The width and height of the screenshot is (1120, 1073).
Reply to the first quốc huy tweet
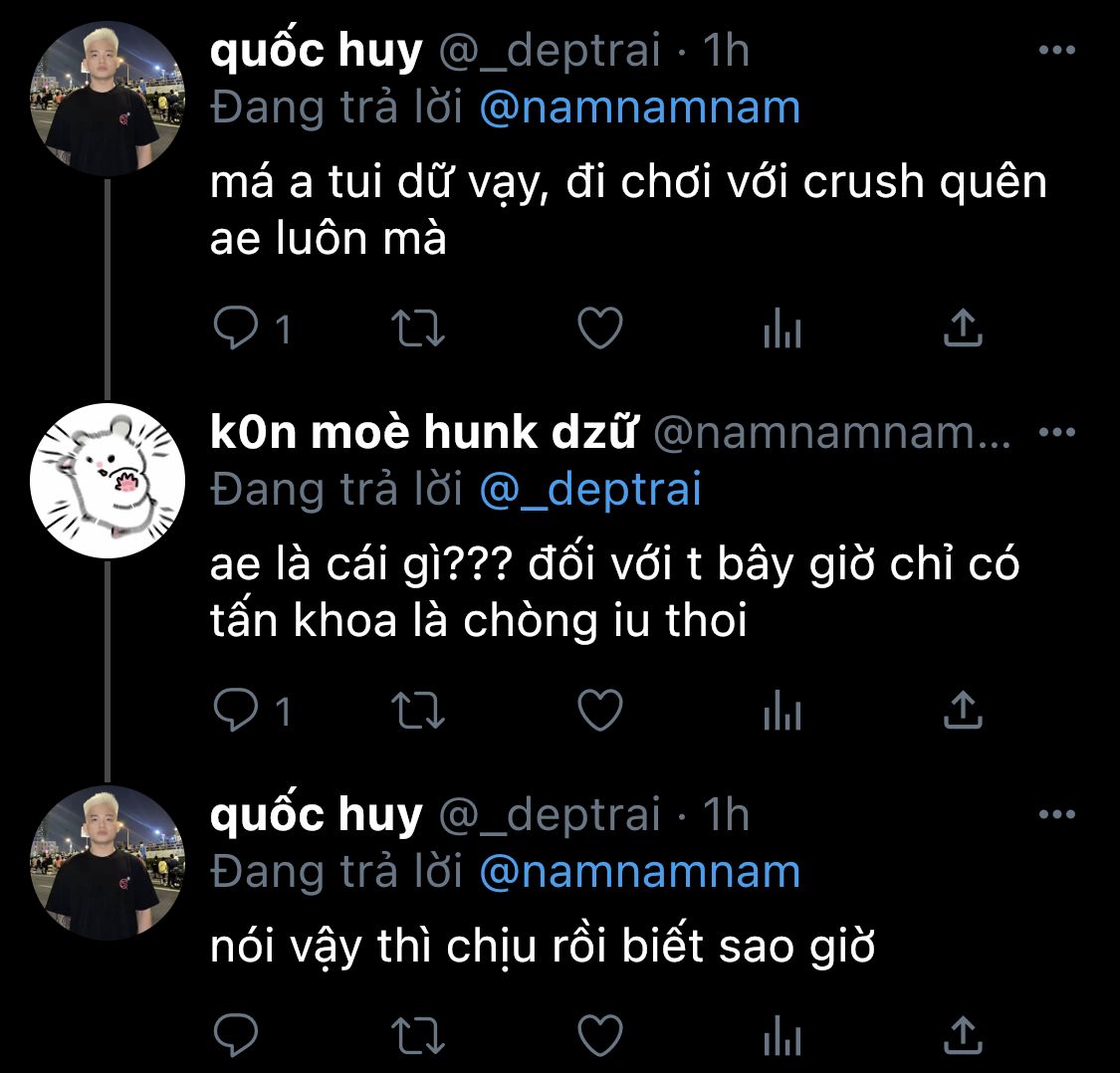point(236,327)
